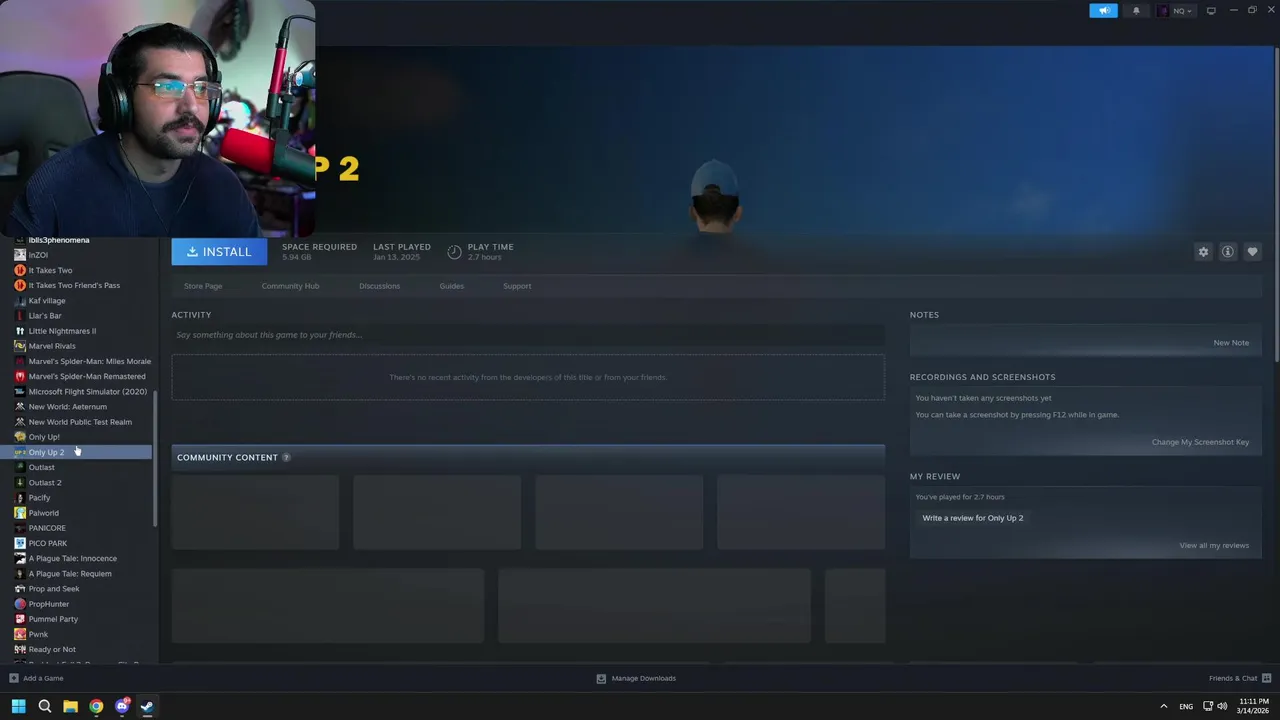Select PICO PARK game icon
This screenshot has width=1280, height=720.
click(x=20, y=543)
